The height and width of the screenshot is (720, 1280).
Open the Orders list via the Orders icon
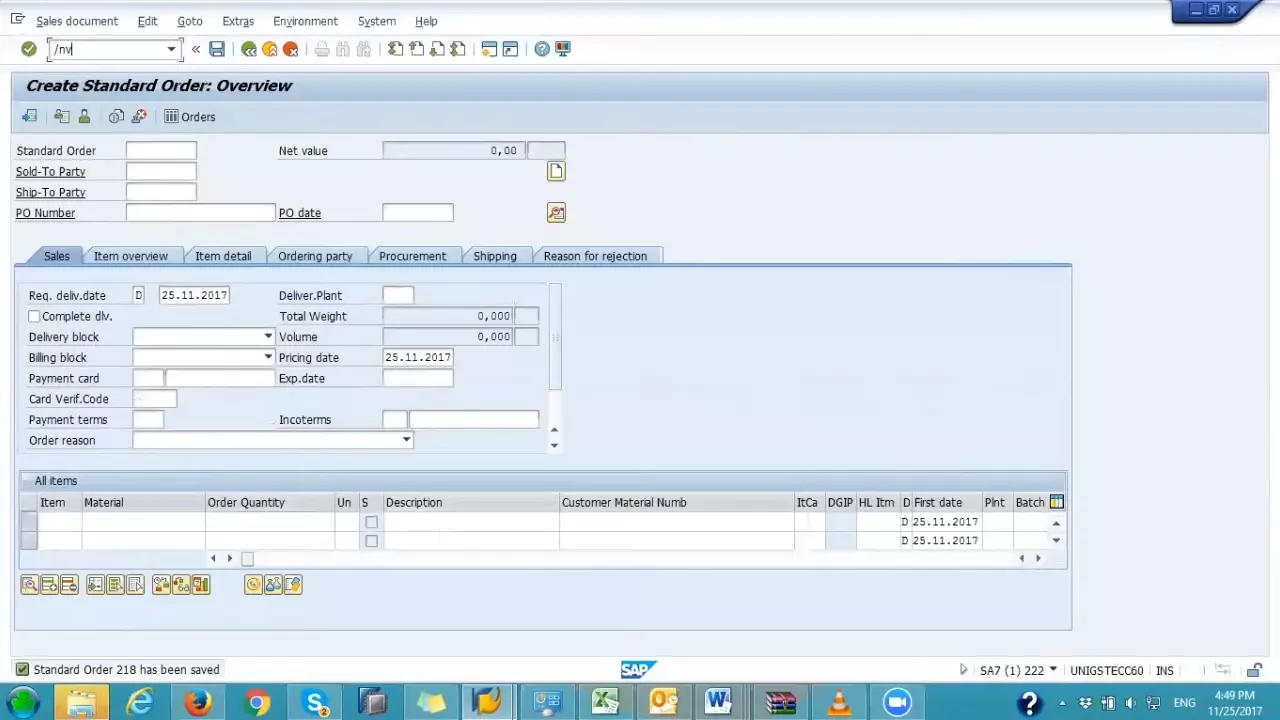click(189, 117)
